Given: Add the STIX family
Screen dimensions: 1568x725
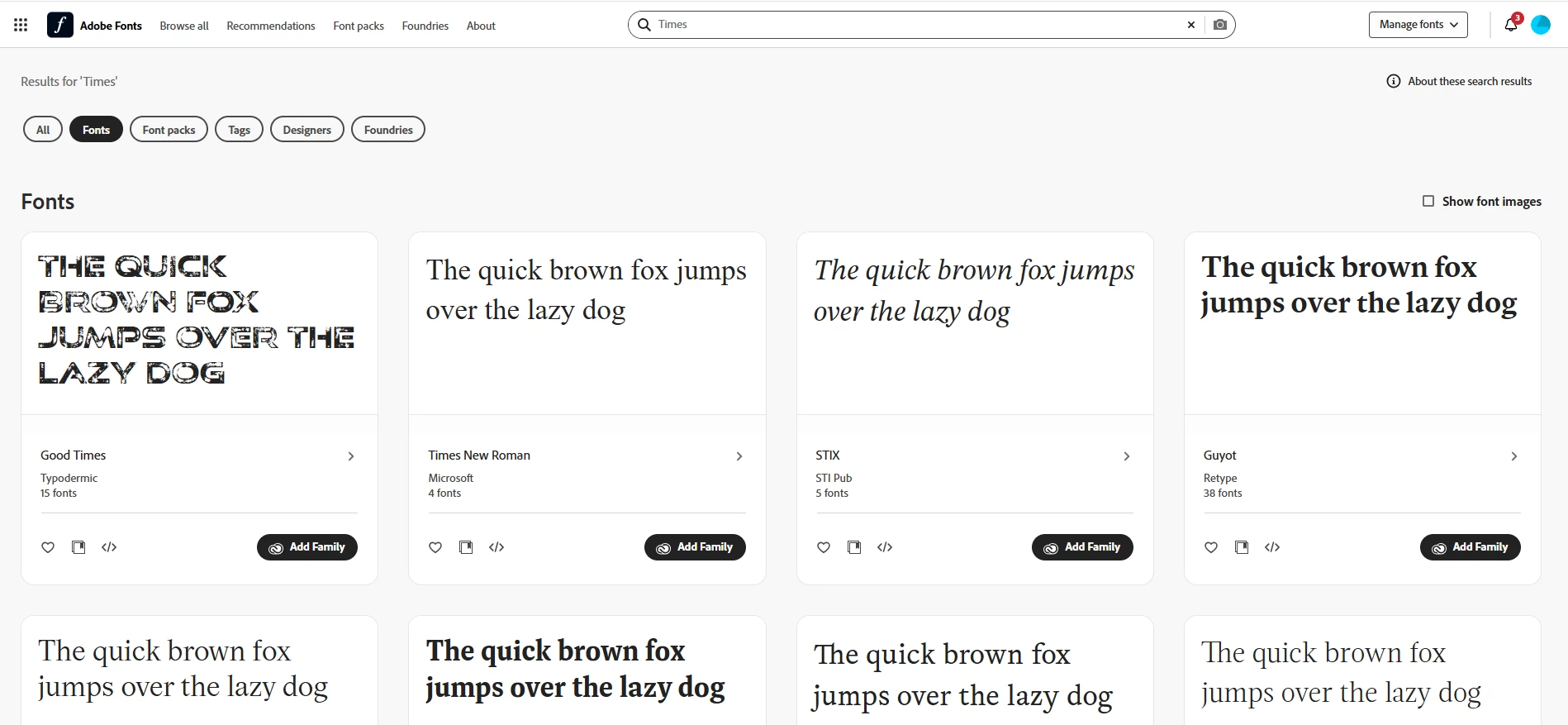Looking at the screenshot, I should pyautogui.click(x=1082, y=547).
